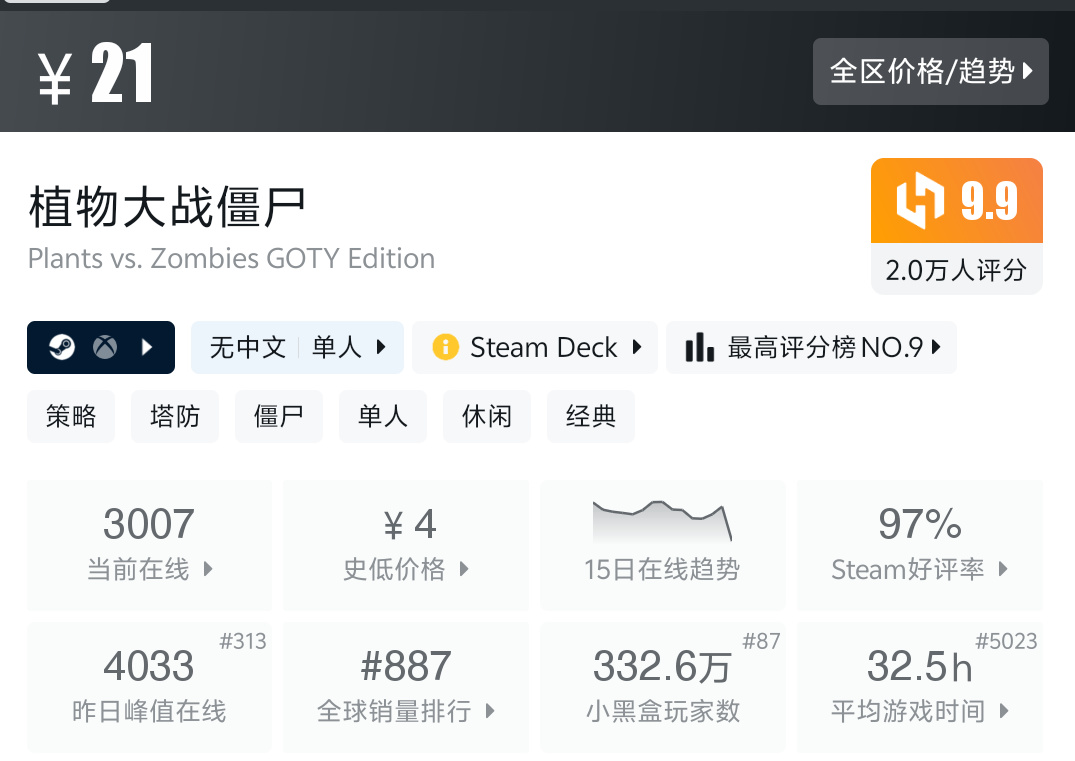Open the 史低价格 ¥4 stat card
The width and height of the screenshot is (1075, 761).
point(406,545)
